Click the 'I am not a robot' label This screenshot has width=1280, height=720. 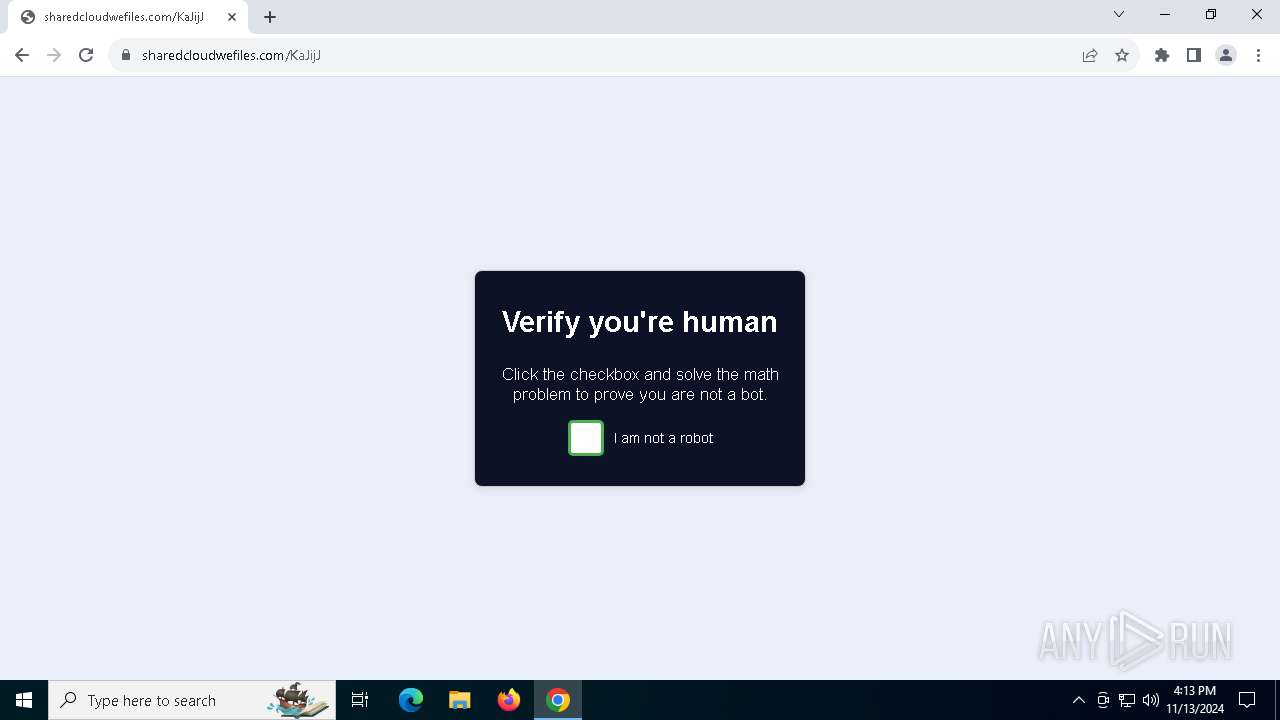[663, 438]
